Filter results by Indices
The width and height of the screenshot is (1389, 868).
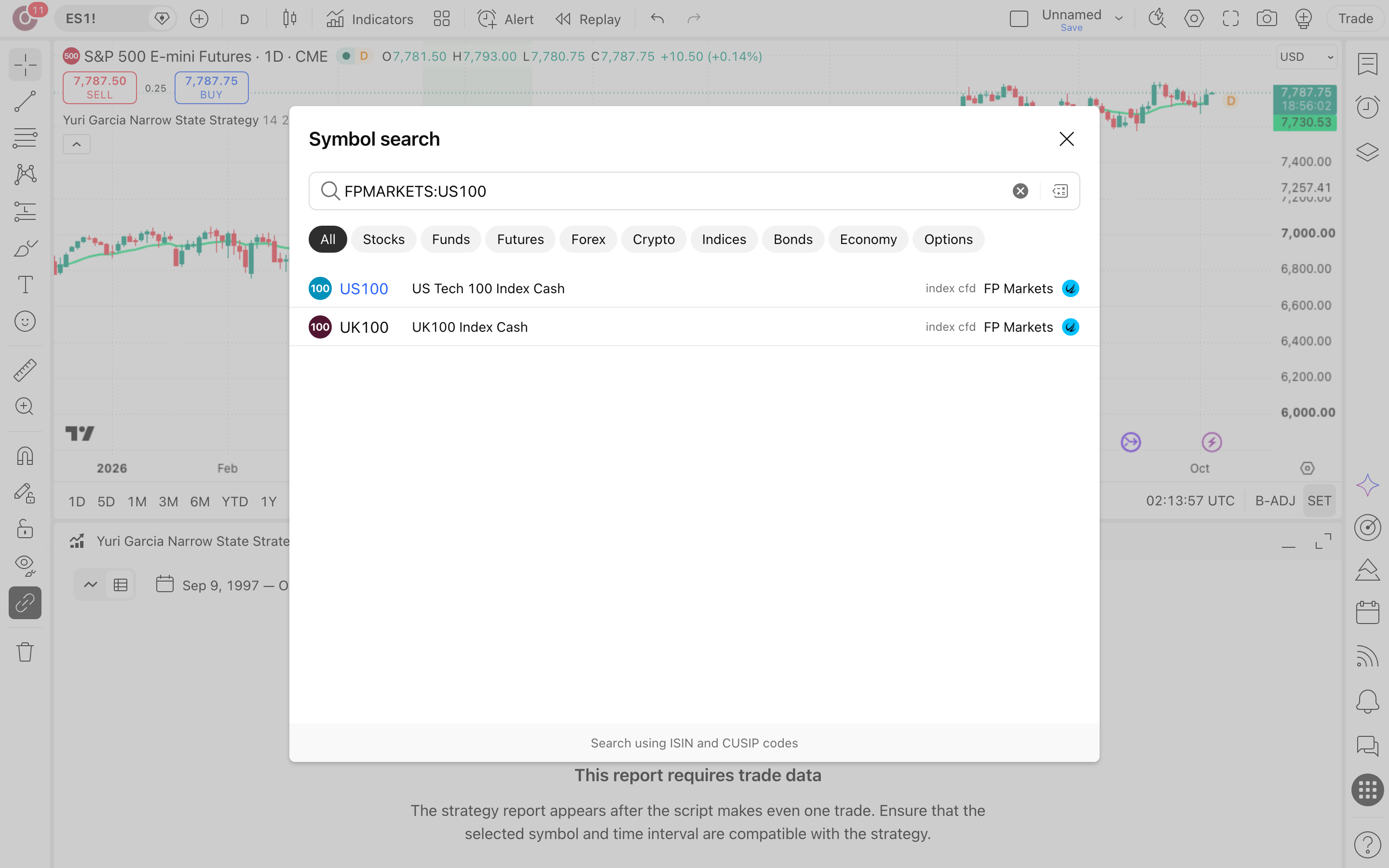coord(724,239)
